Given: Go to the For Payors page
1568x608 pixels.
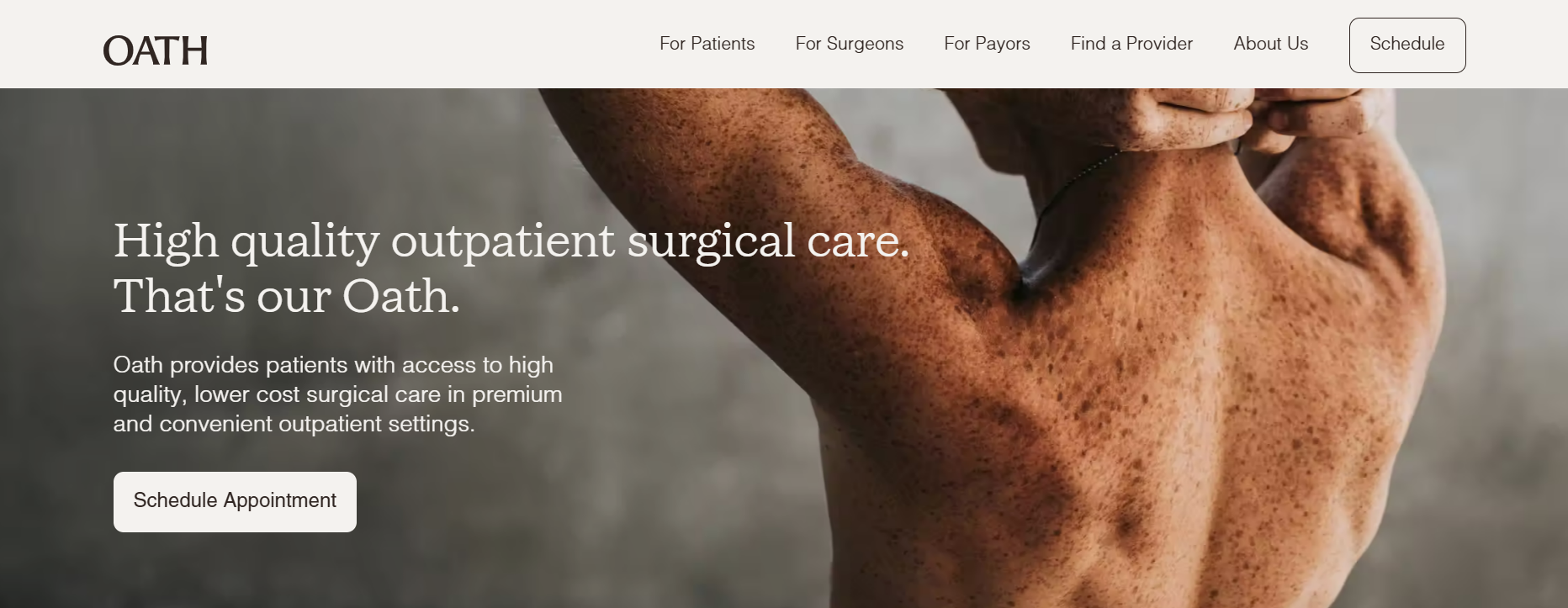Looking at the screenshot, I should (987, 44).
